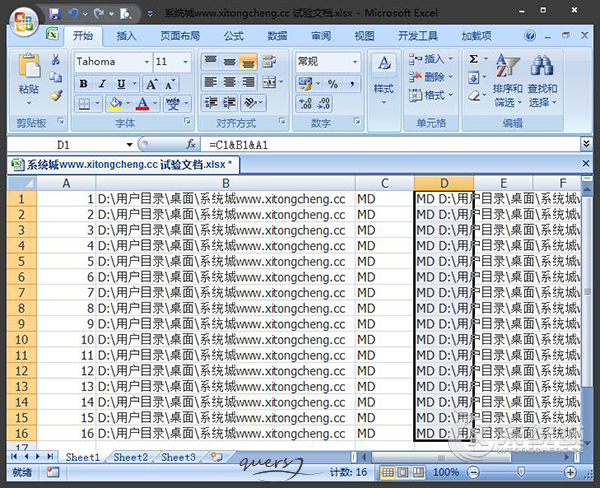Apply comma style

tap(351, 84)
